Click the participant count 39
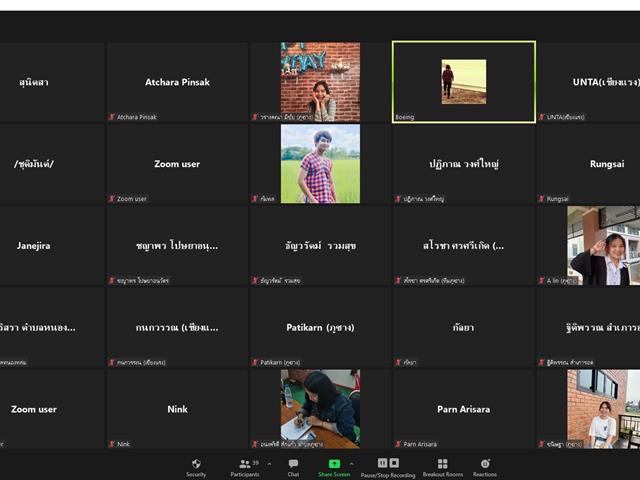Screen dimensions: 640x480 tap(256, 463)
